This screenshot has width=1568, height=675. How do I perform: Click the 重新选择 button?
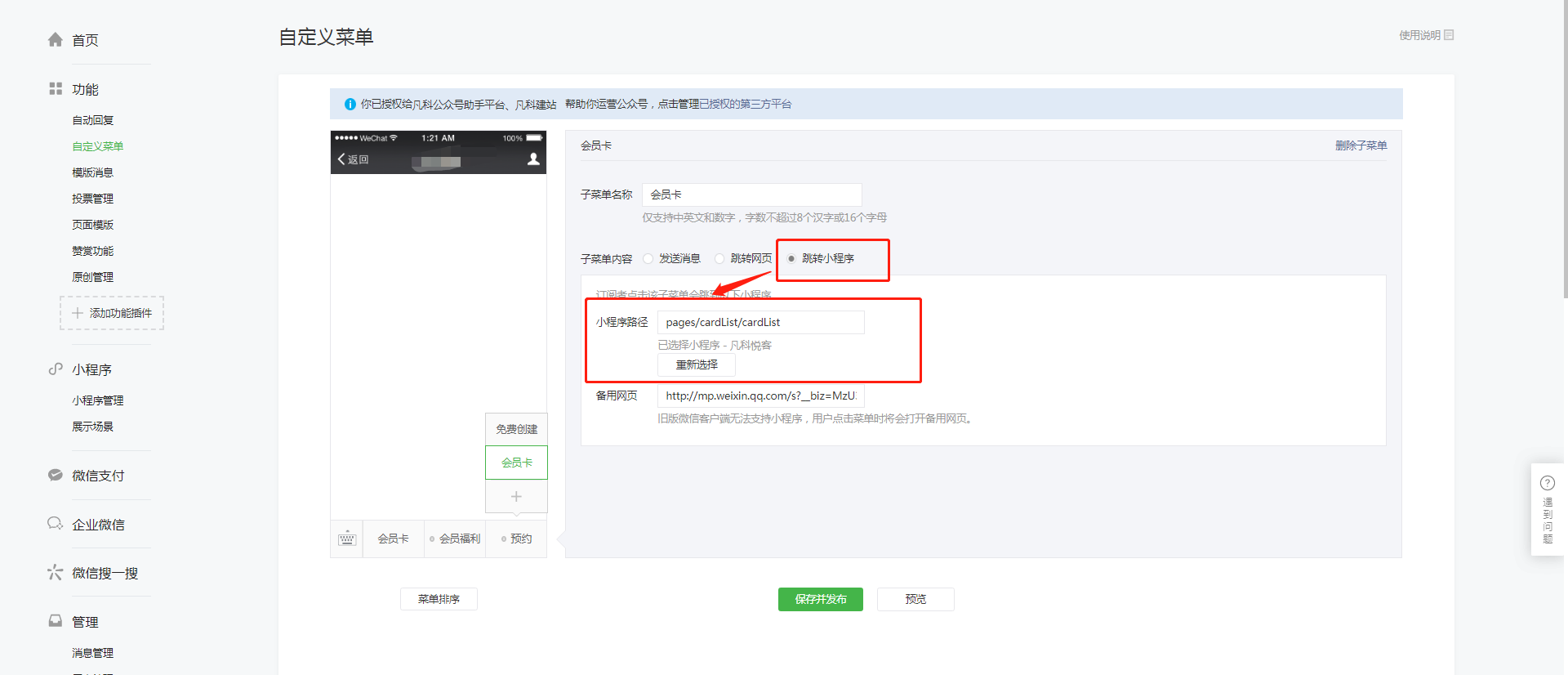pyautogui.click(x=697, y=364)
